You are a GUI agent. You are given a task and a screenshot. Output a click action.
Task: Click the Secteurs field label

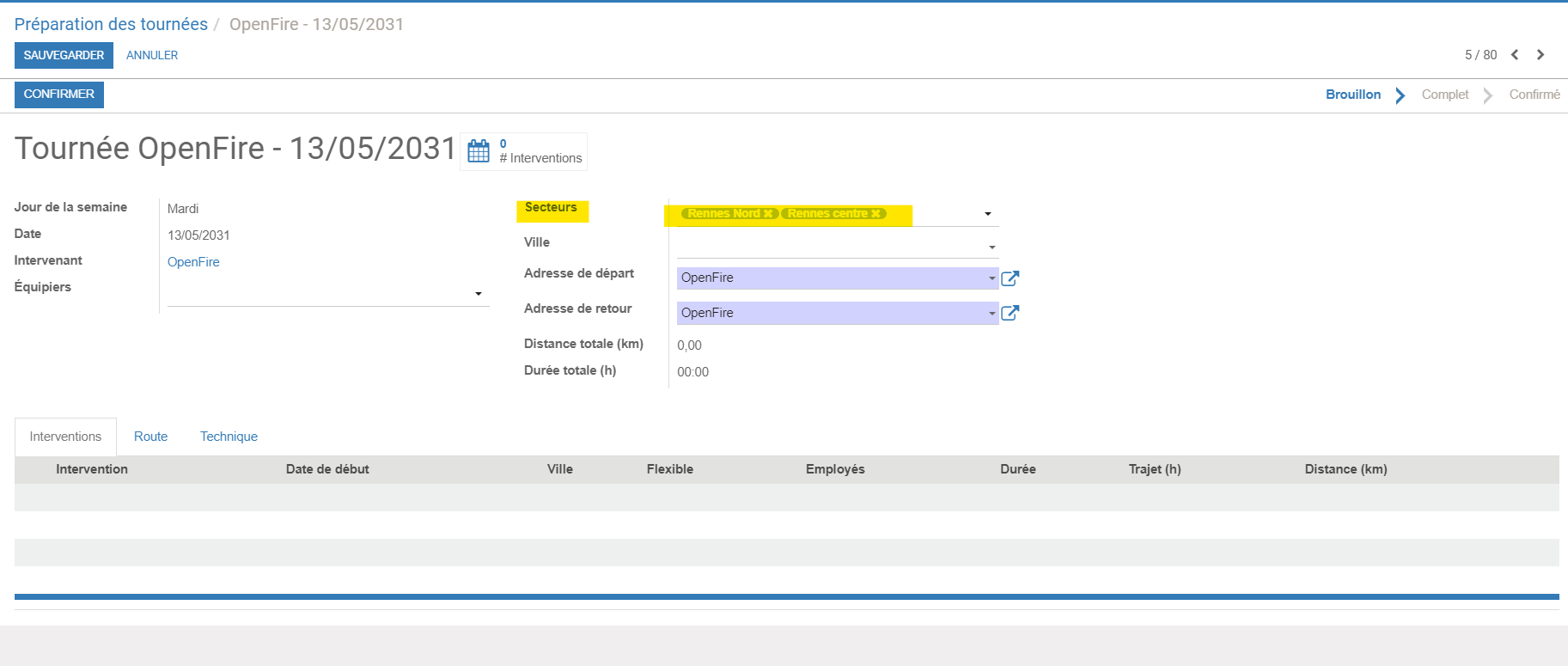(551, 207)
